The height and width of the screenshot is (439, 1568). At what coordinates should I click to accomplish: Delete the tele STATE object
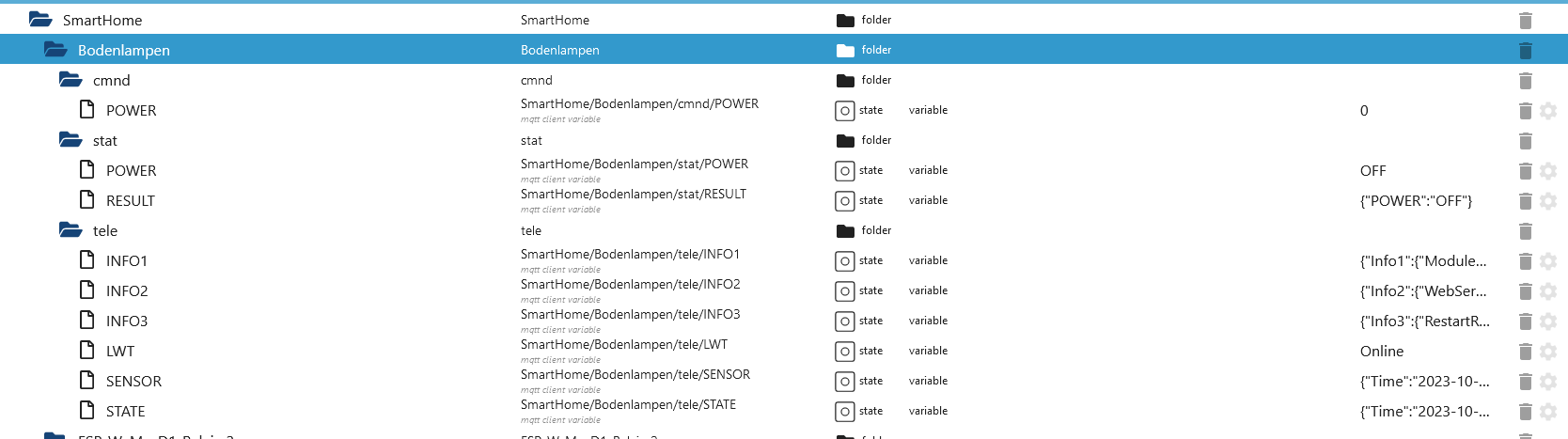[x=1526, y=412]
